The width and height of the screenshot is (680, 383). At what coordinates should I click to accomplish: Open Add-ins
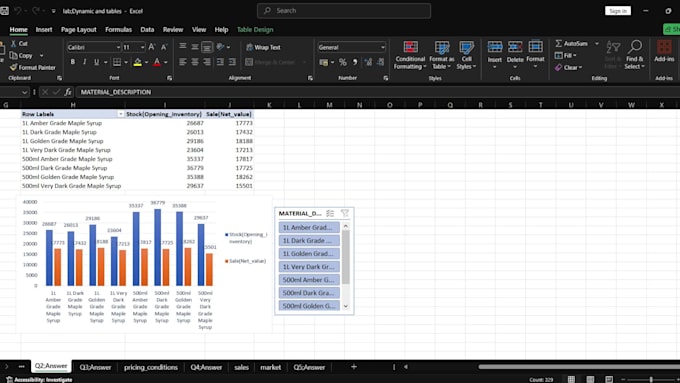click(x=664, y=51)
